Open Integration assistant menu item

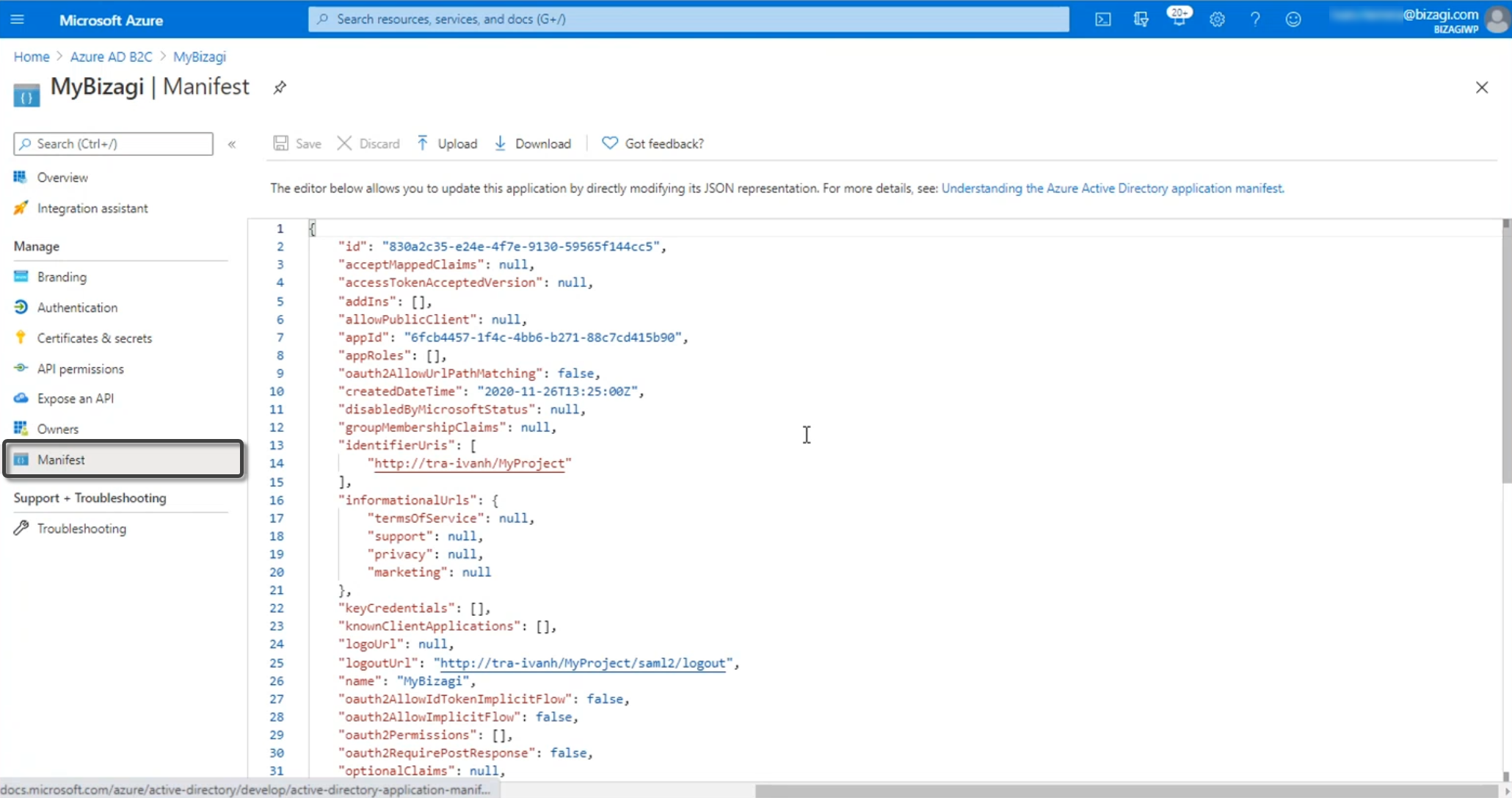(x=92, y=208)
